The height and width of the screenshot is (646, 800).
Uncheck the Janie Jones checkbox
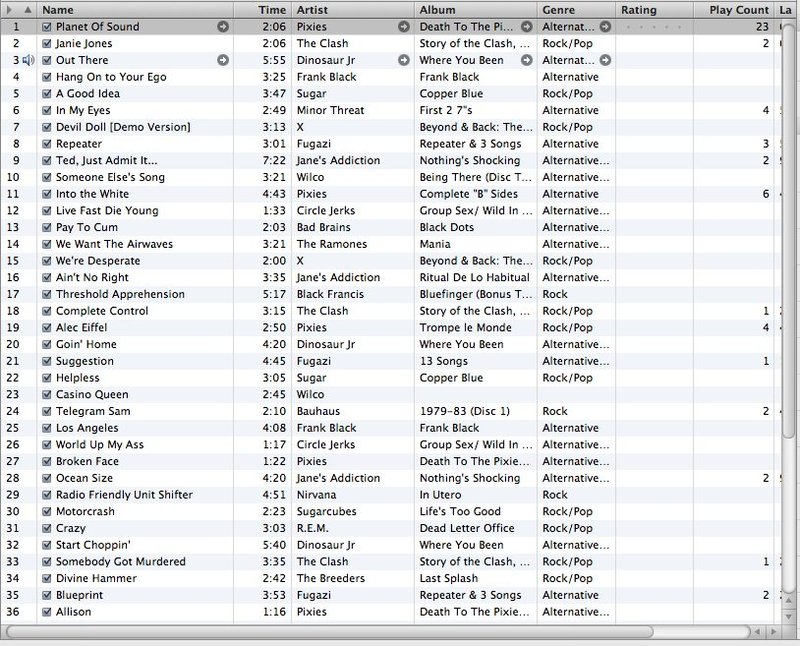(47, 43)
